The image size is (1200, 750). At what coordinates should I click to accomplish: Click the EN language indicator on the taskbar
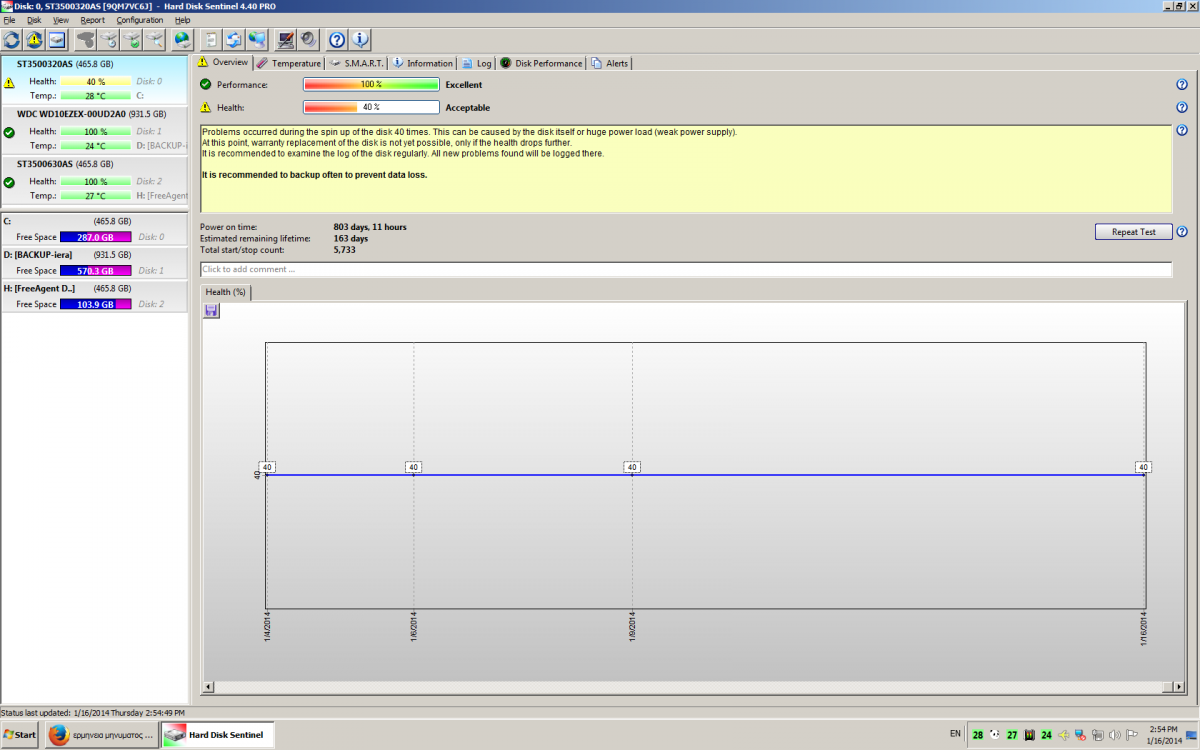(955, 734)
